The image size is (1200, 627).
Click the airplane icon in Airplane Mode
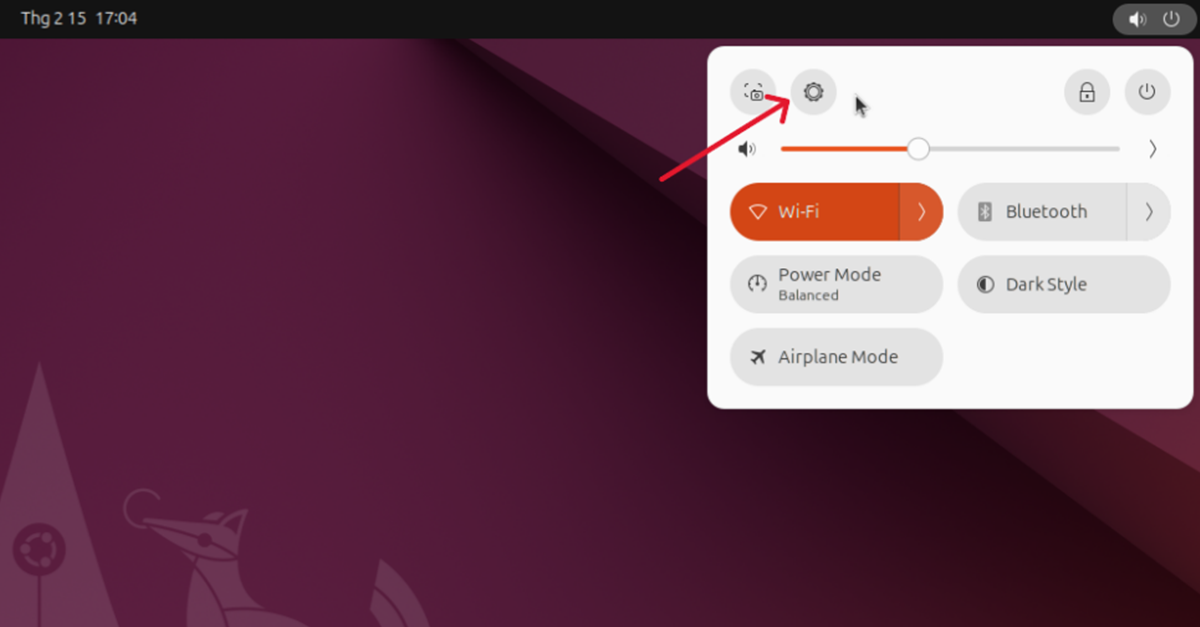757,357
